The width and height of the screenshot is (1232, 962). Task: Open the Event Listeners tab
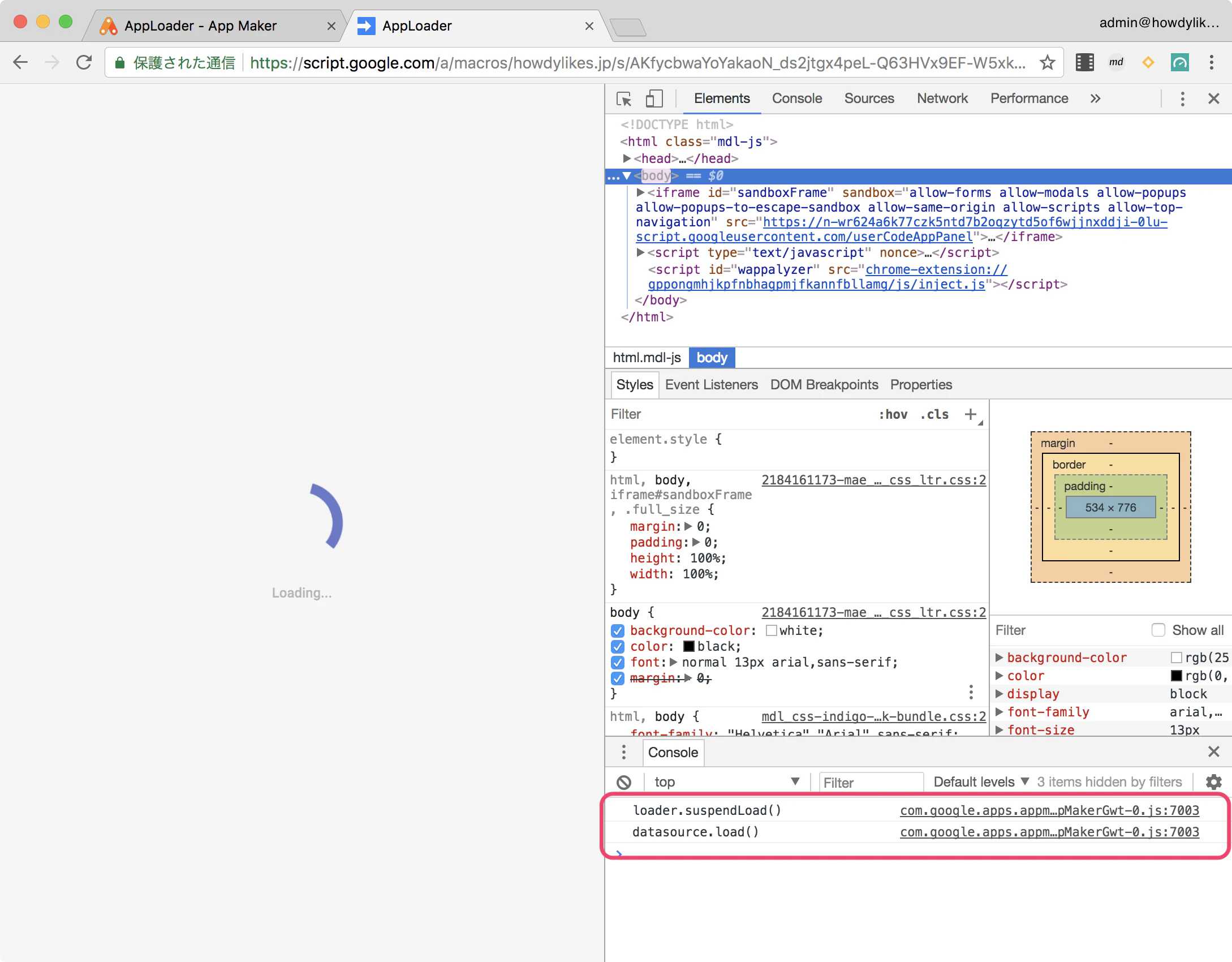711,385
